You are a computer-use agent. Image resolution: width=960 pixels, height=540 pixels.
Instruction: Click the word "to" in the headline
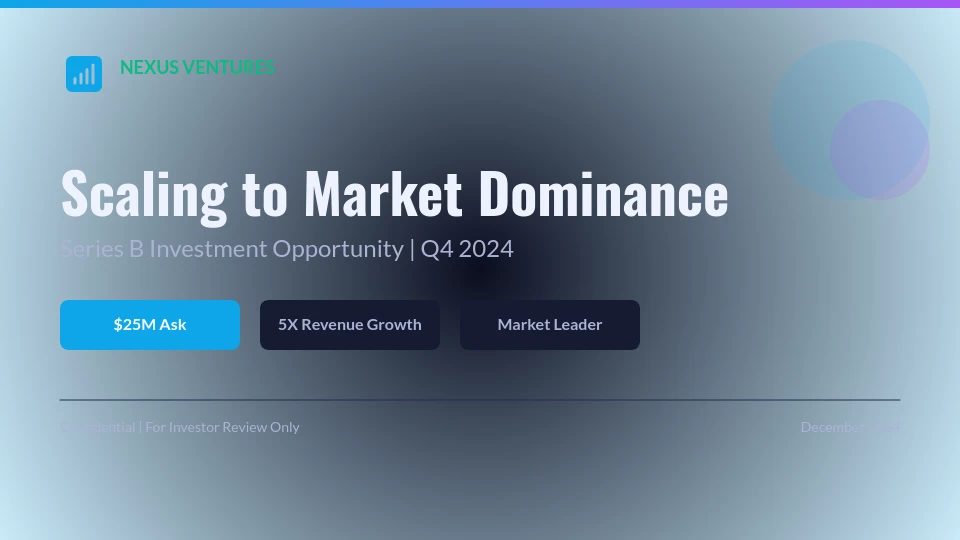[265, 194]
